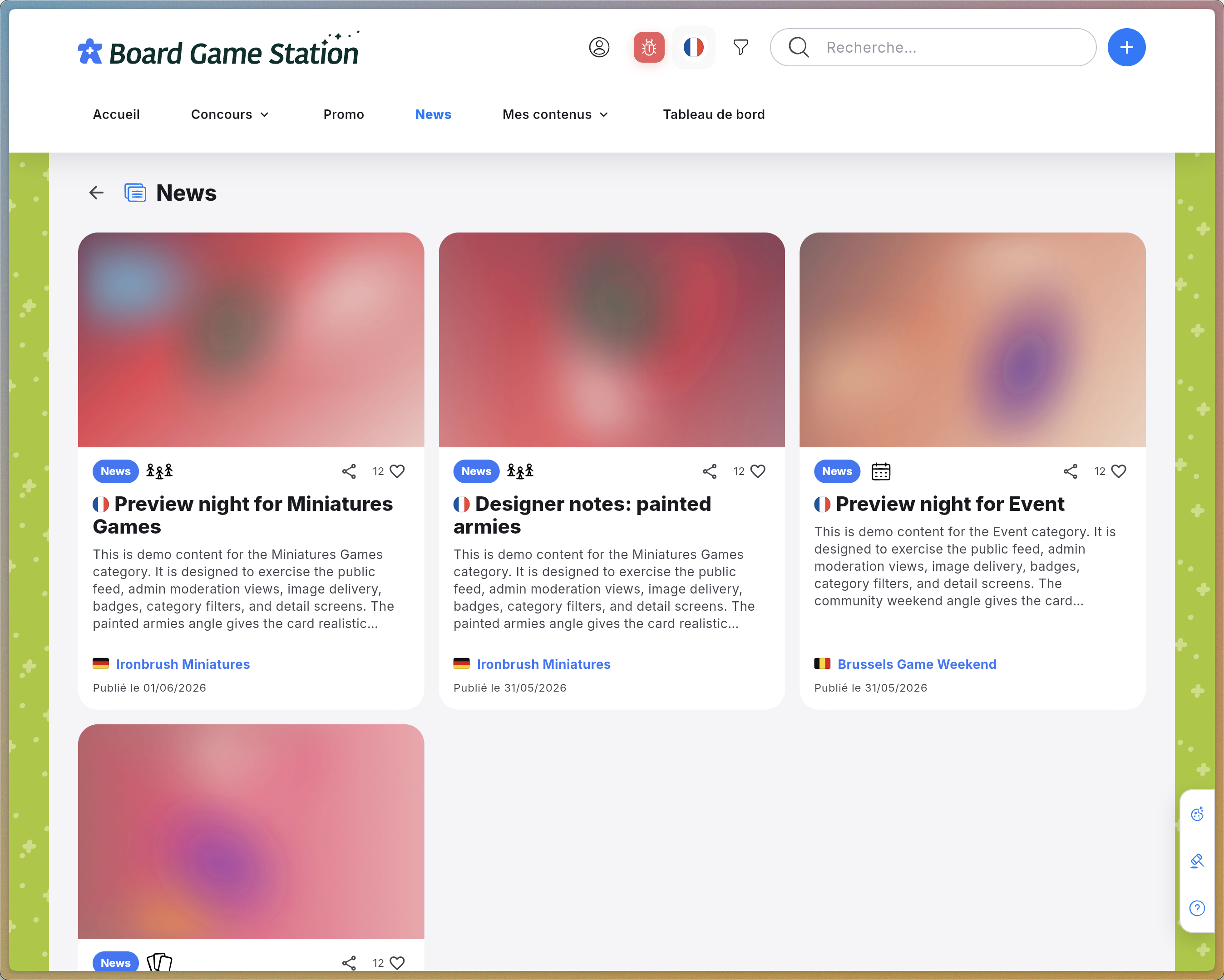1224x980 pixels.
Task: Expand the Concours dropdown menu
Action: [230, 115]
